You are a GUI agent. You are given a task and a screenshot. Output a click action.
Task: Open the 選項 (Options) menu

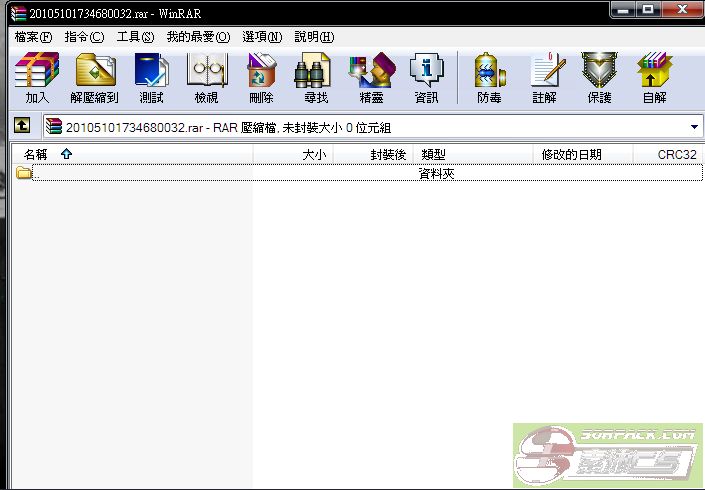pos(260,37)
